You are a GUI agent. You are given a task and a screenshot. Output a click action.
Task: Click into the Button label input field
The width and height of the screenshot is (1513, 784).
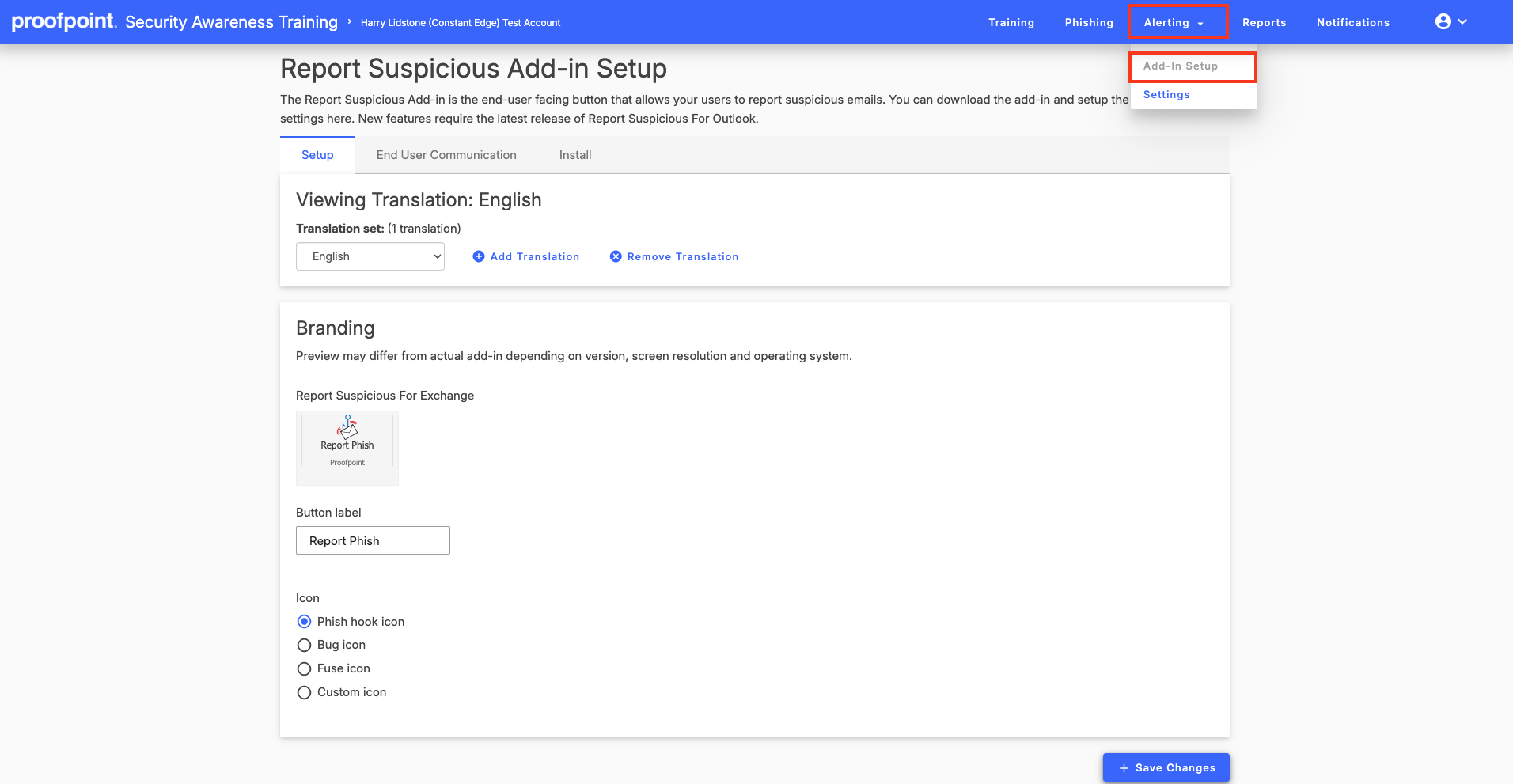pyautogui.click(x=373, y=540)
